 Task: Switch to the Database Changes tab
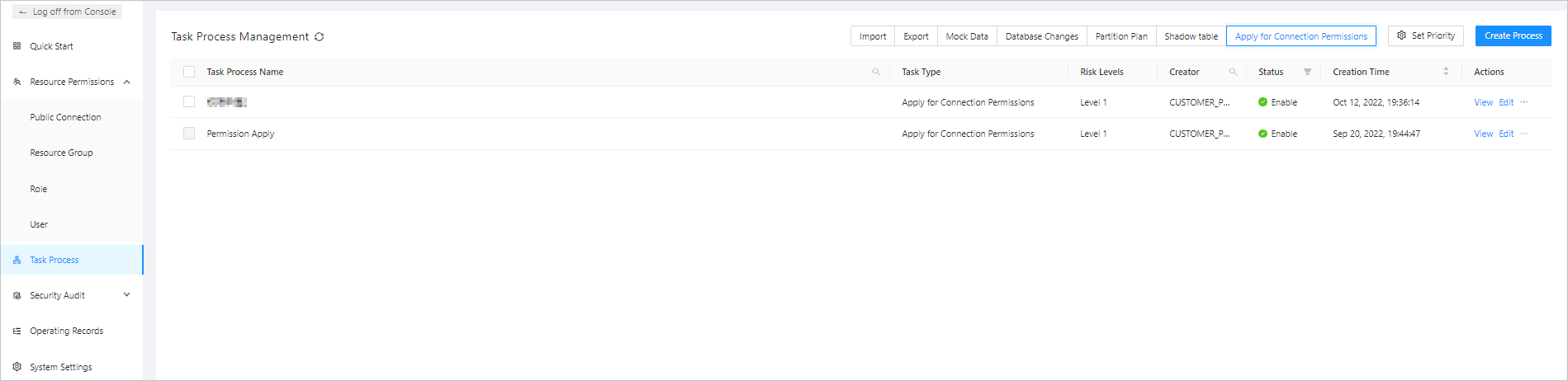(x=1042, y=36)
